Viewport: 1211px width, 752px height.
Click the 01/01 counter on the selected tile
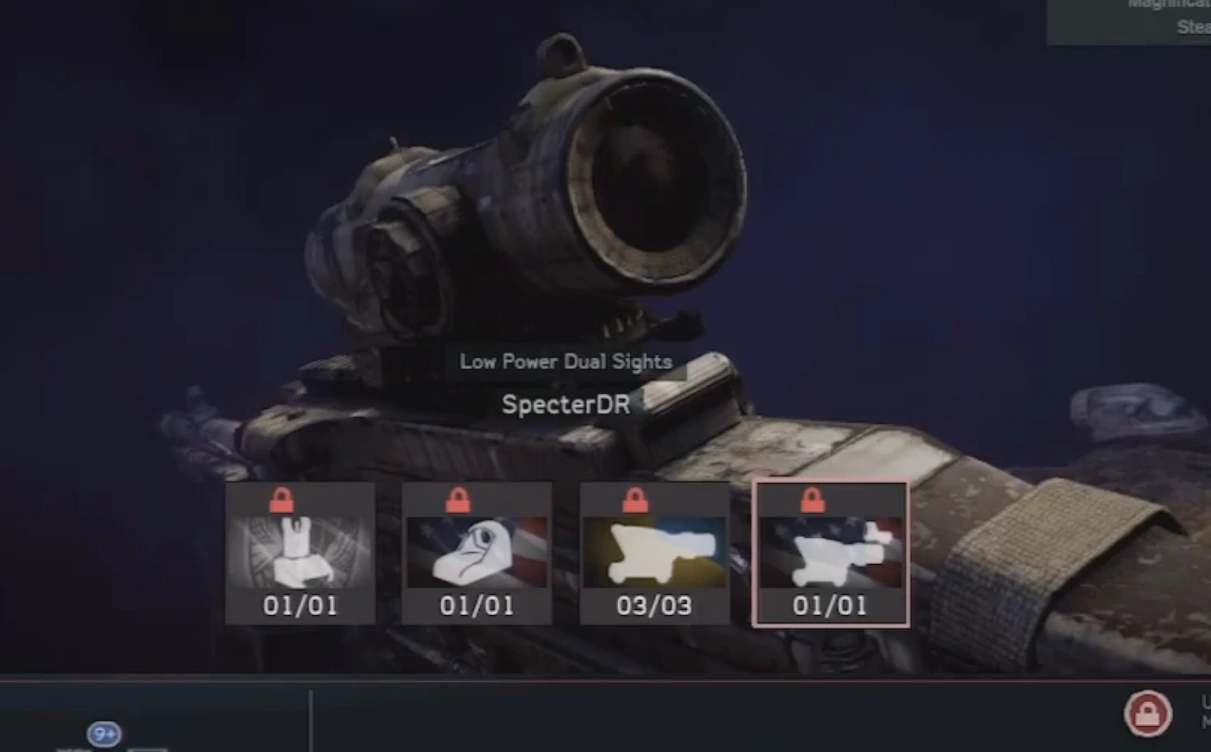point(830,605)
